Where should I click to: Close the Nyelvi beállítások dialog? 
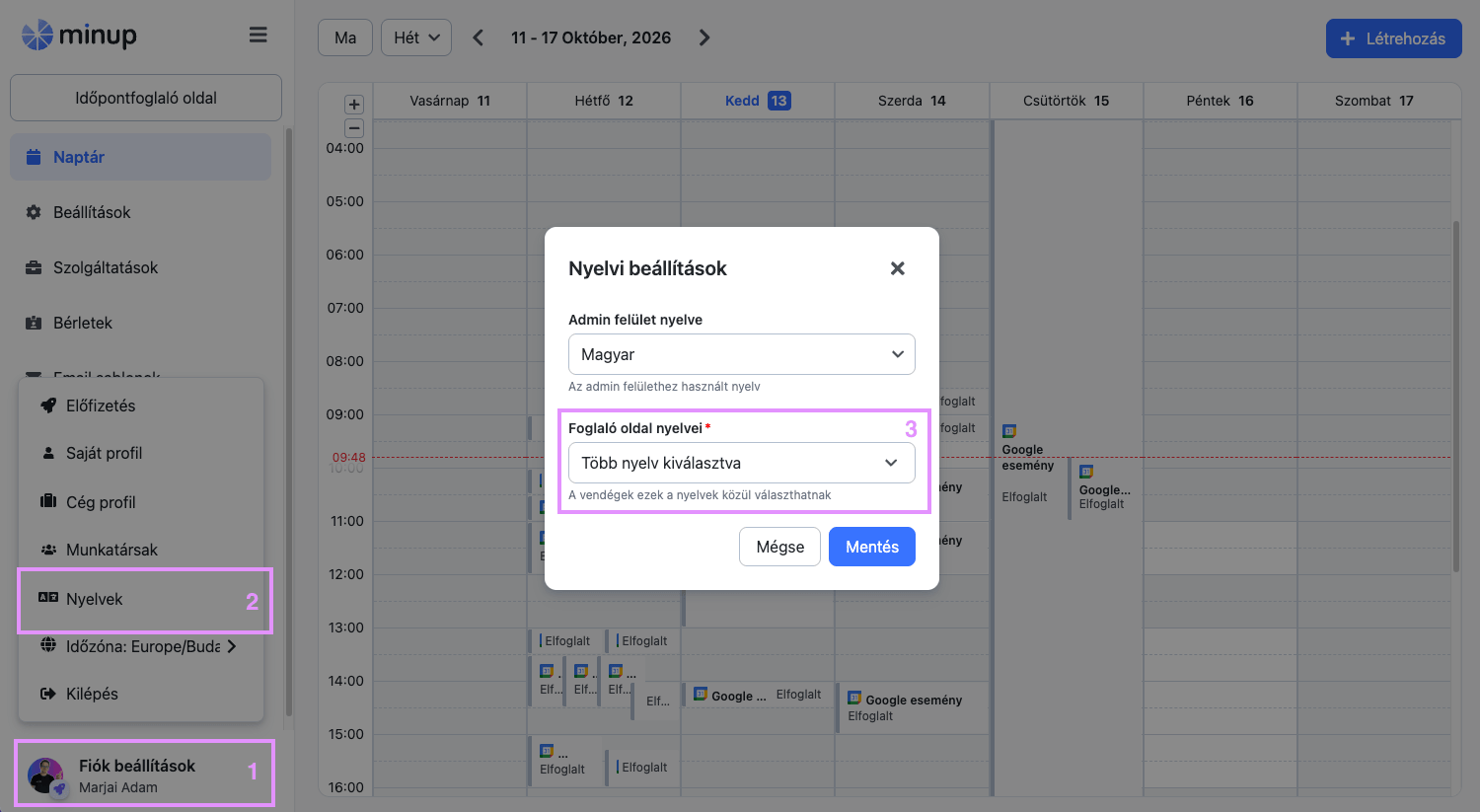898,268
